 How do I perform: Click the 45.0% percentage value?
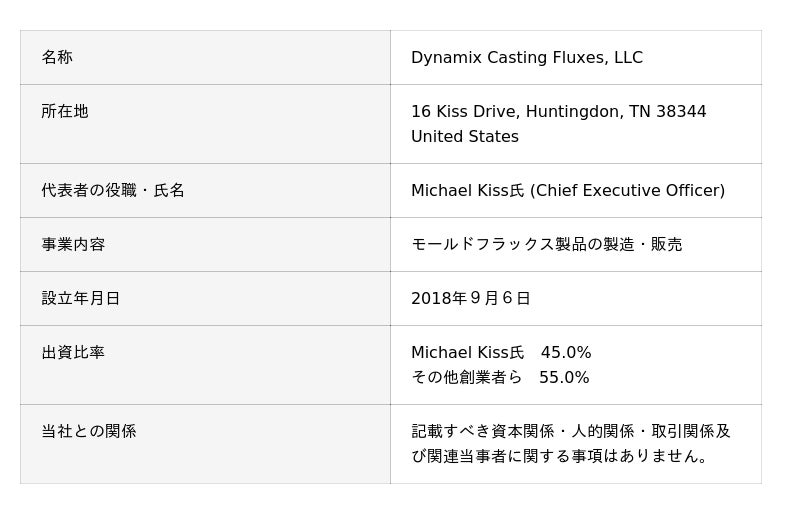coord(566,353)
